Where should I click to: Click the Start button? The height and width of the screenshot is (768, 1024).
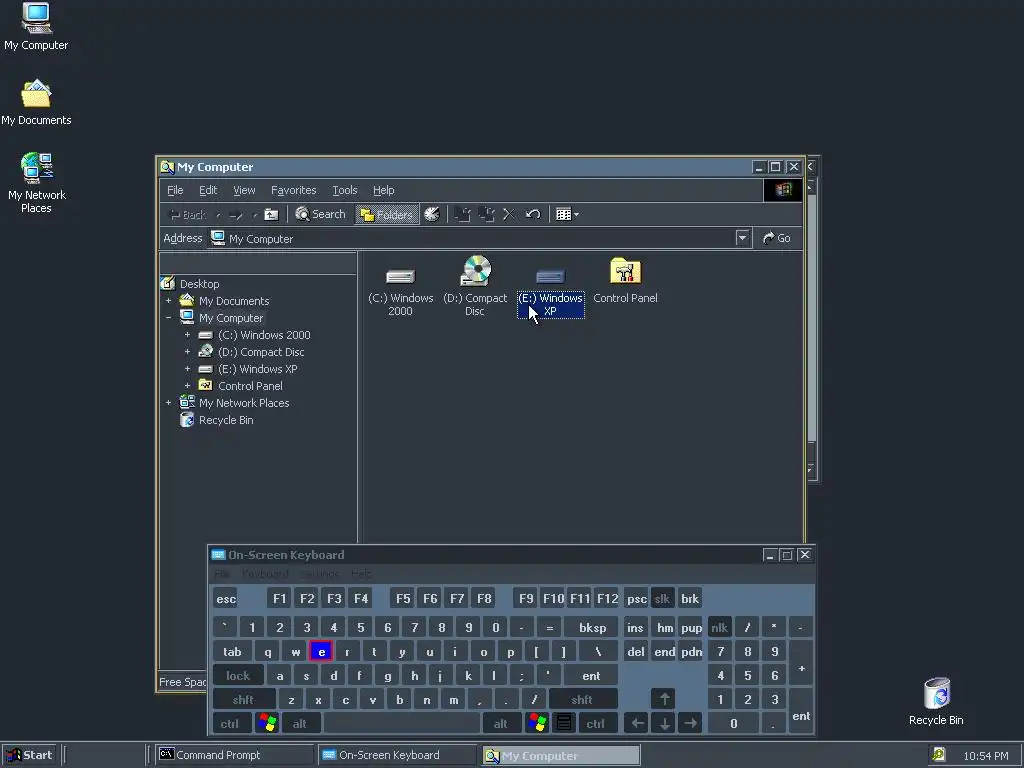coord(29,755)
